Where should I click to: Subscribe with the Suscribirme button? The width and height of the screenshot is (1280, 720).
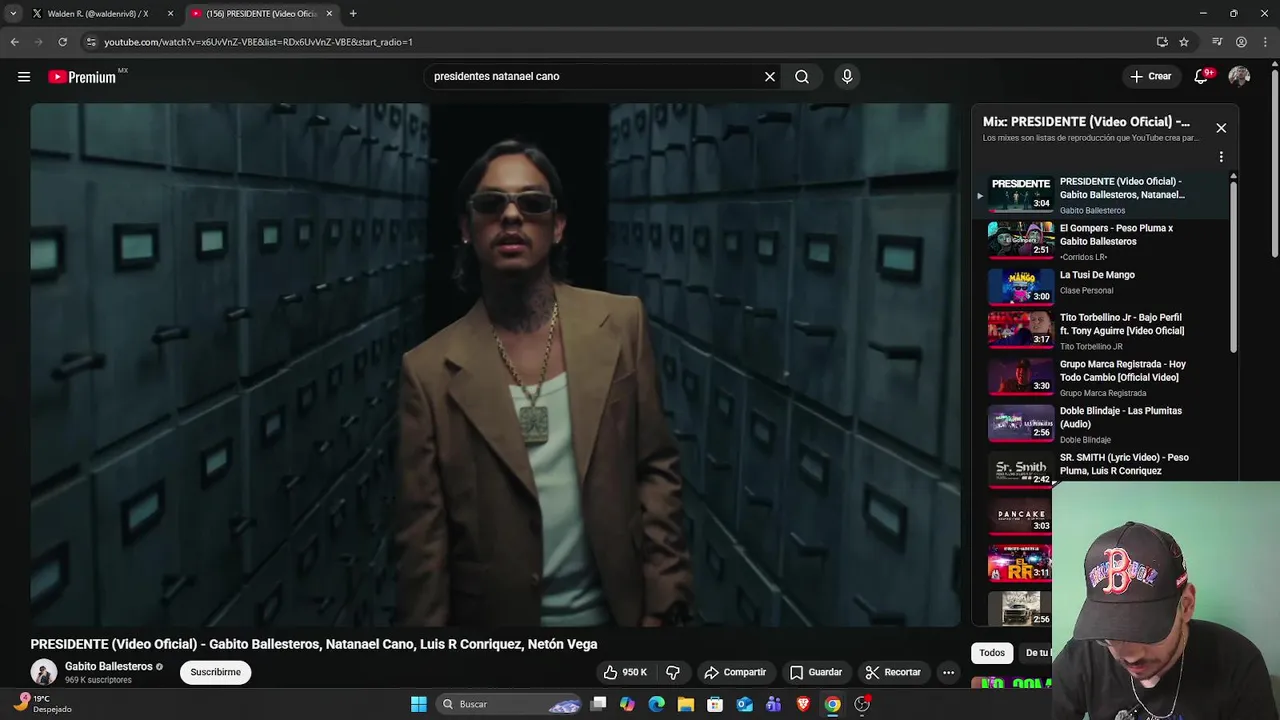click(216, 672)
